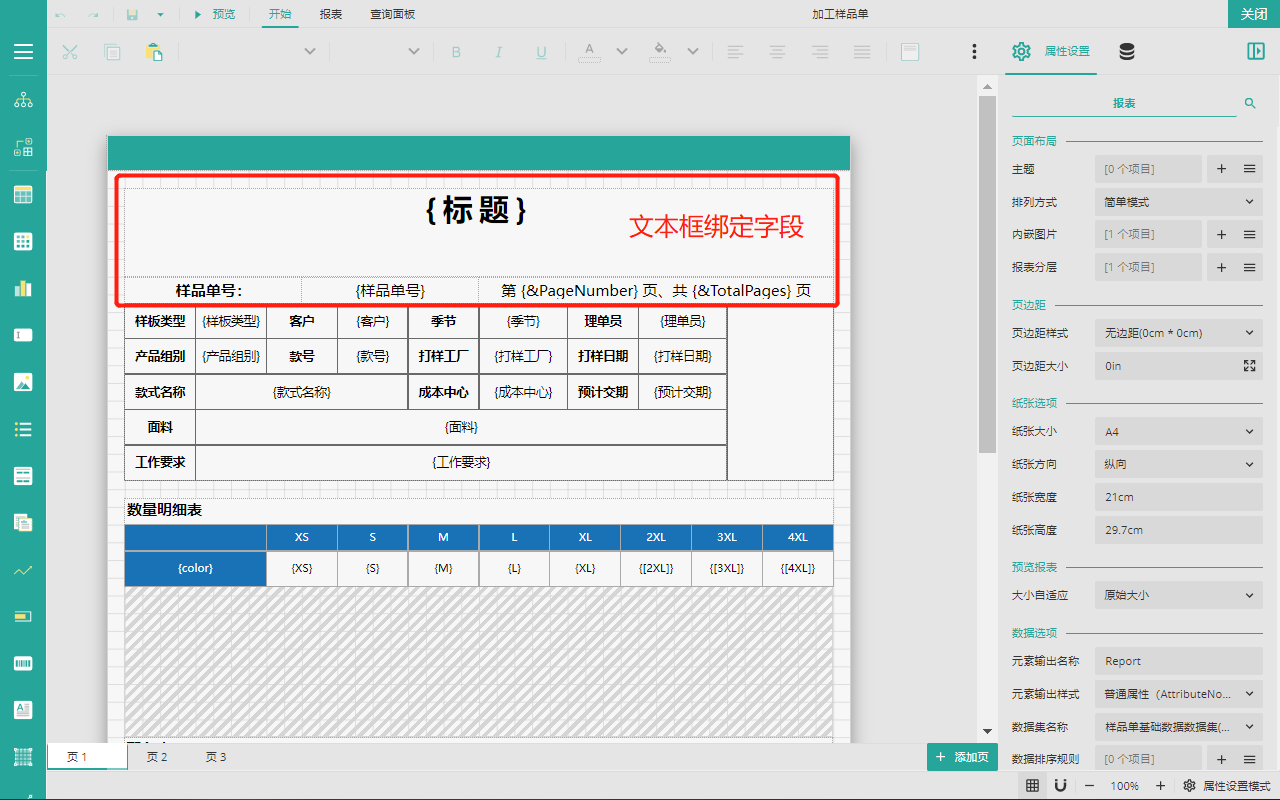Select the Chart tool in left sidebar
This screenshot has height=800, width=1280.
tap(23, 288)
